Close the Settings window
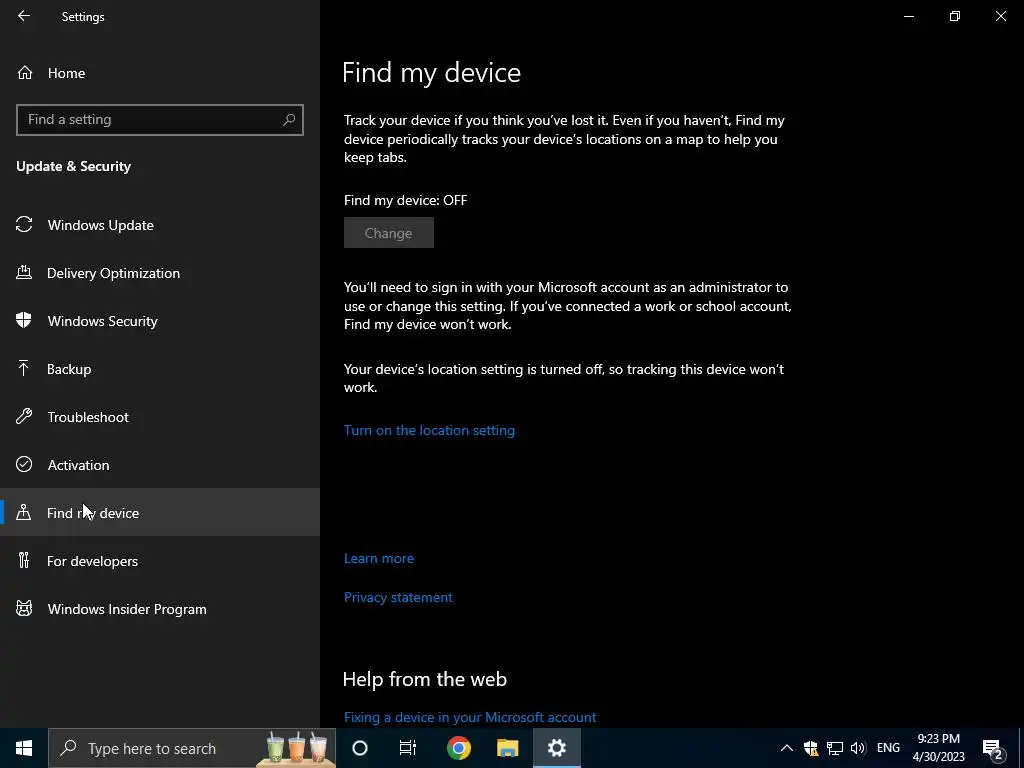The width and height of the screenshot is (1024, 768). tap(1000, 16)
